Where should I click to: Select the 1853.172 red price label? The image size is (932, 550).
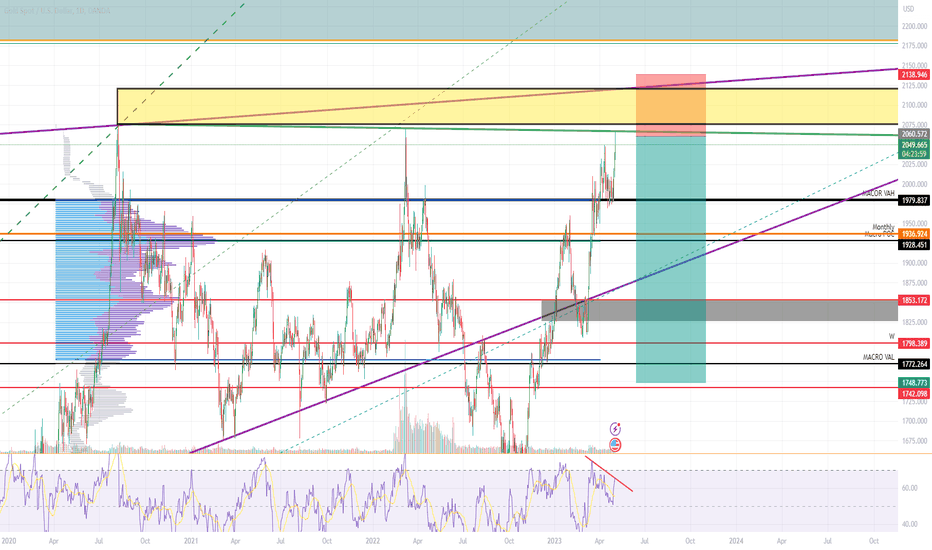click(914, 300)
